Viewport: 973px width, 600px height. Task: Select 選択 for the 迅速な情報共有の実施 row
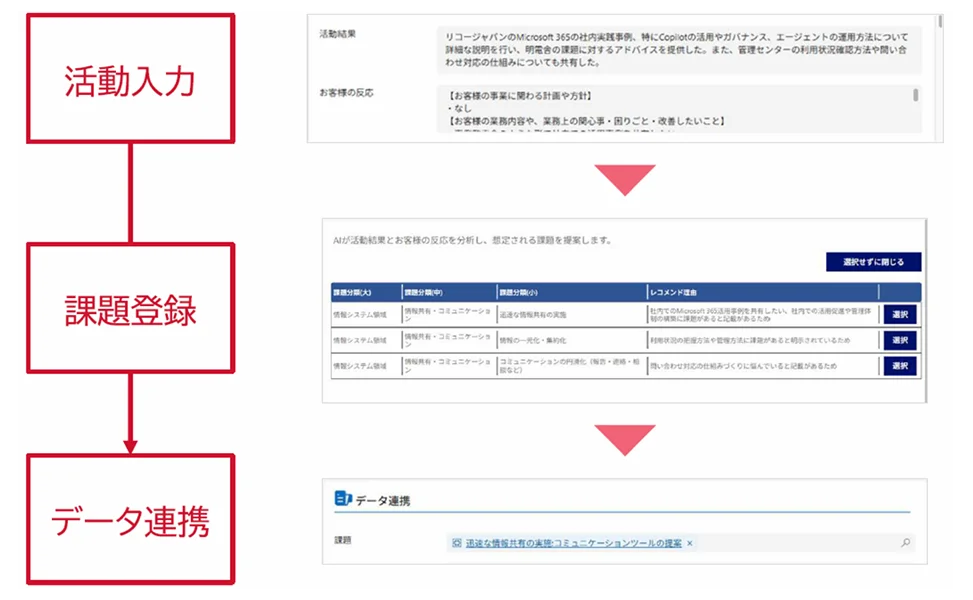click(898, 313)
